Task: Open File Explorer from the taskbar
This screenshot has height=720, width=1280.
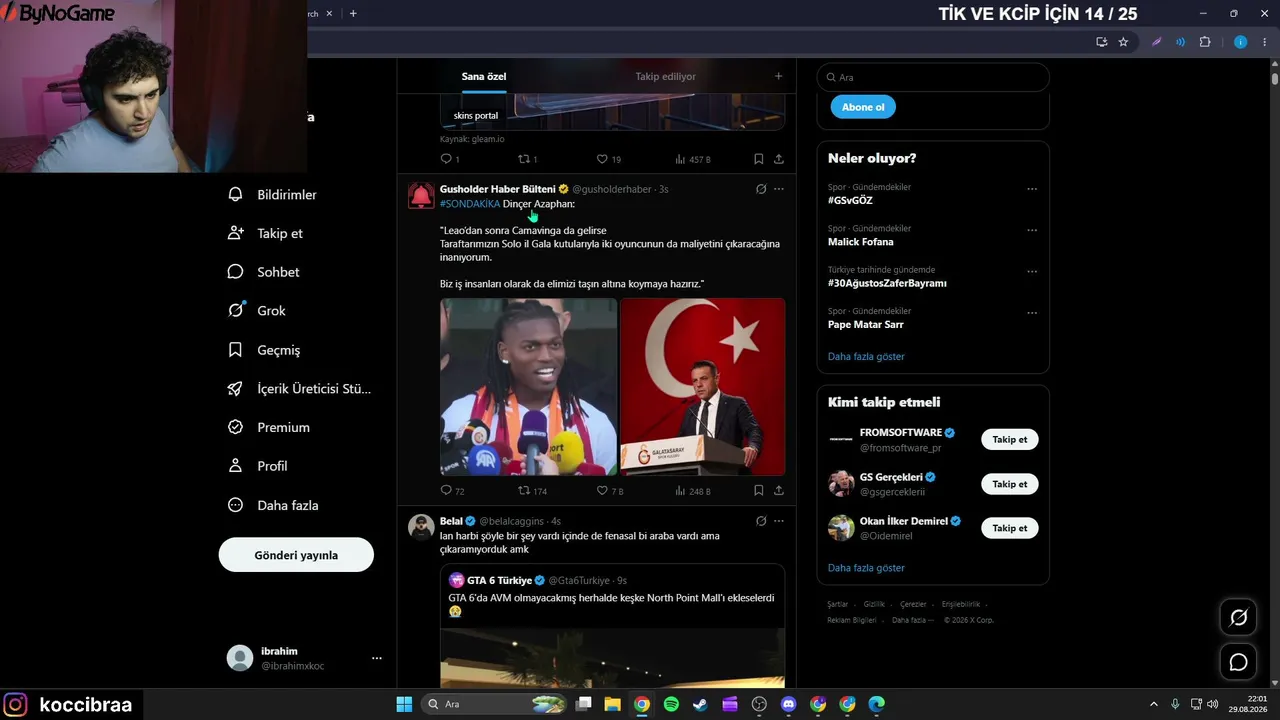Action: 612,704
